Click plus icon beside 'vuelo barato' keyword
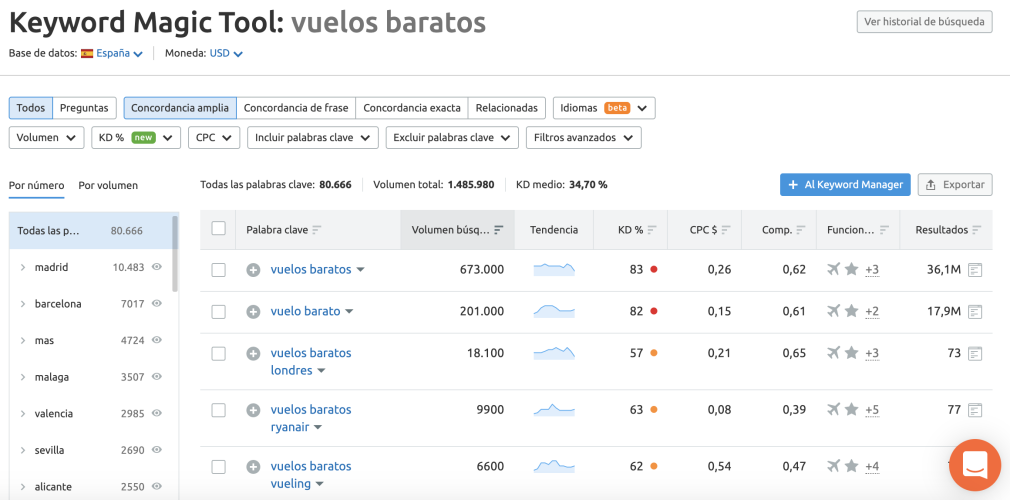Viewport: 1010px width, 500px height. (x=253, y=312)
